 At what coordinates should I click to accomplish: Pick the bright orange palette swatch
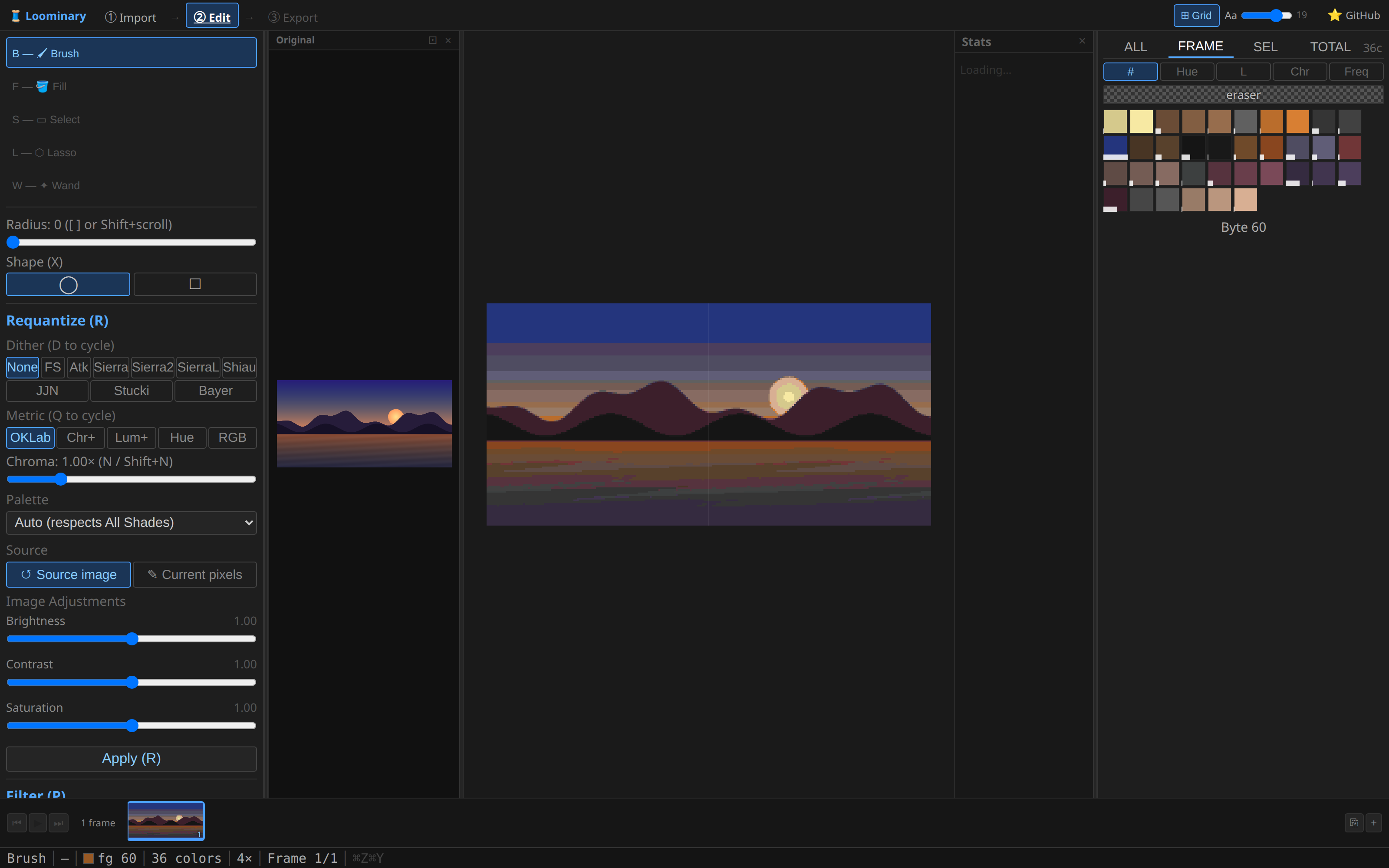pos(1297,122)
